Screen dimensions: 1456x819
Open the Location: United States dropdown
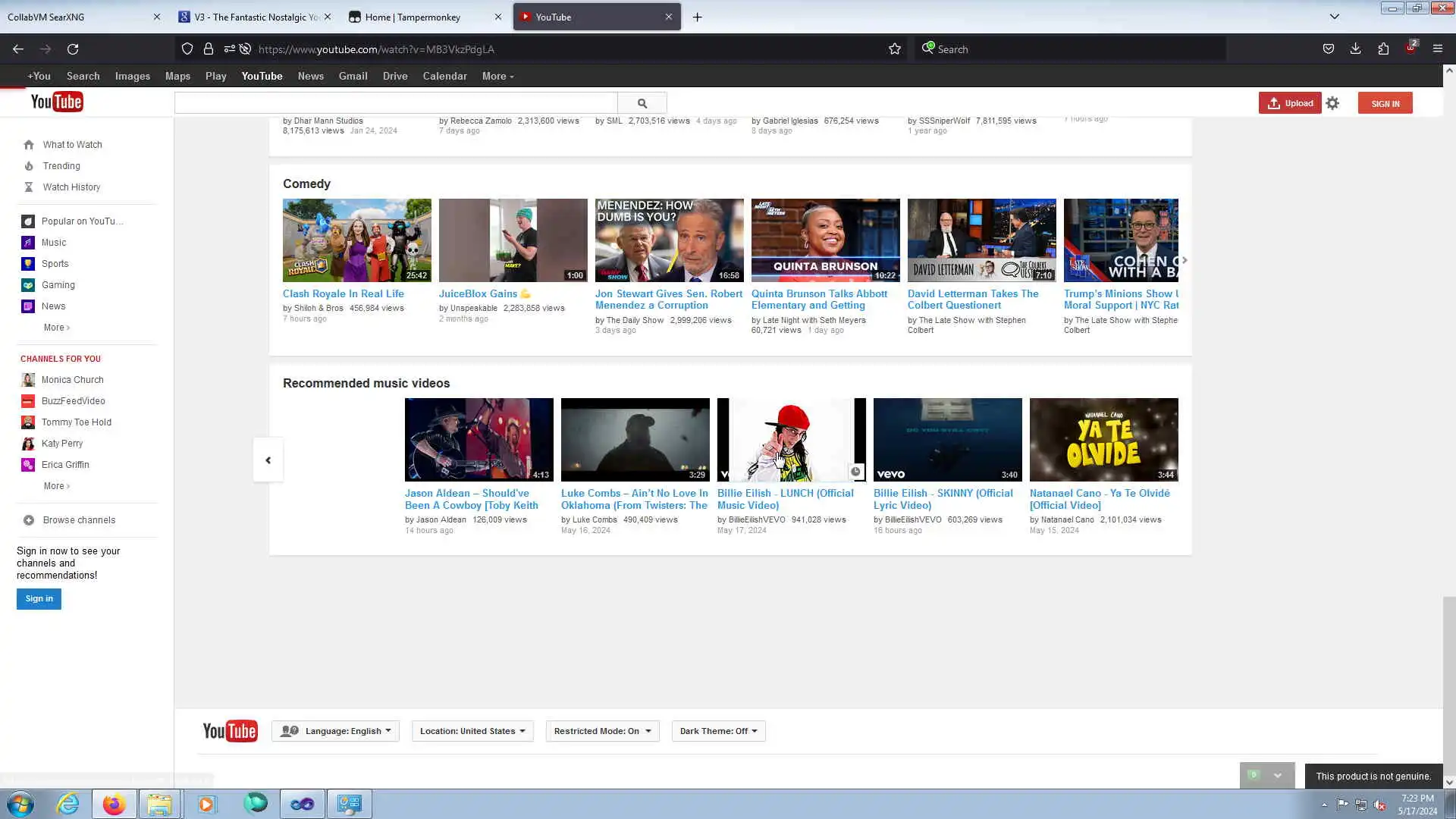[x=472, y=731]
